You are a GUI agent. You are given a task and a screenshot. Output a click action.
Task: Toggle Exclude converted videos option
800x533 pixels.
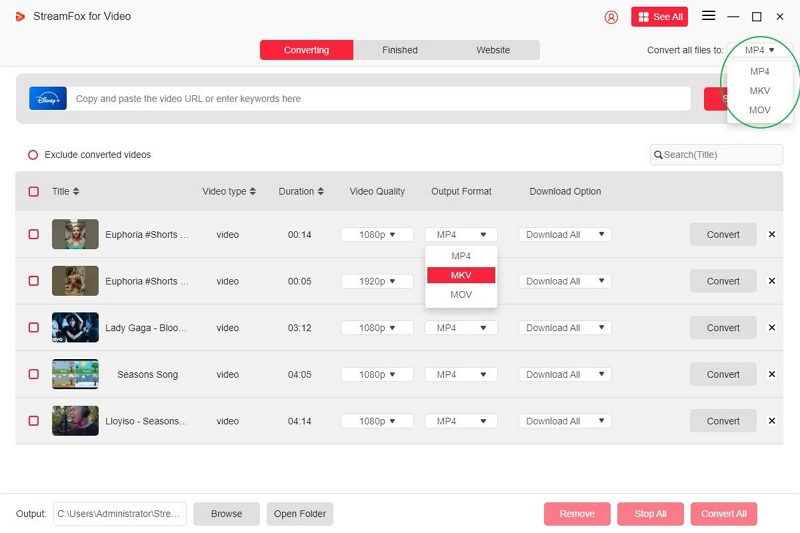pos(33,155)
